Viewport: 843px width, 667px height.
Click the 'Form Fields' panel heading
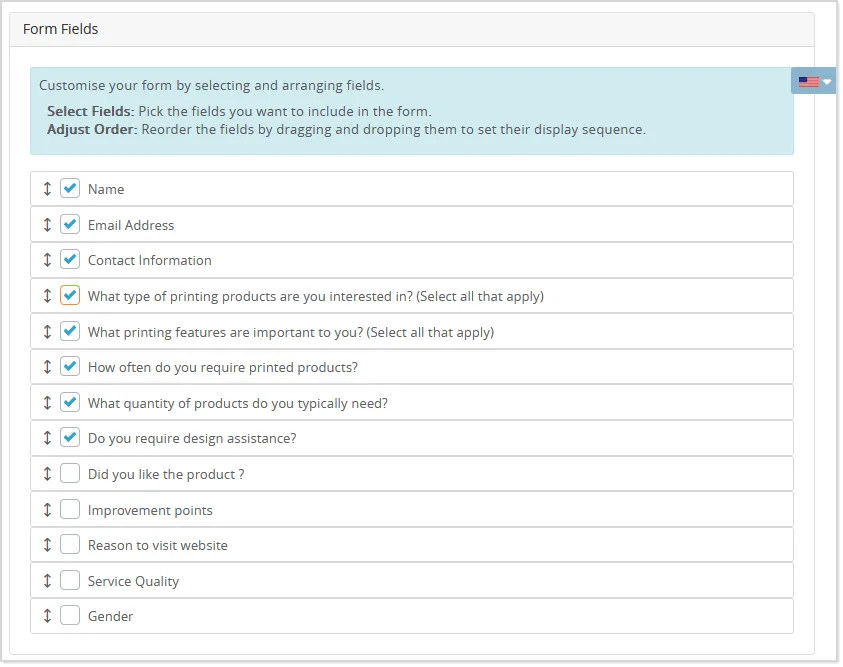[60, 29]
